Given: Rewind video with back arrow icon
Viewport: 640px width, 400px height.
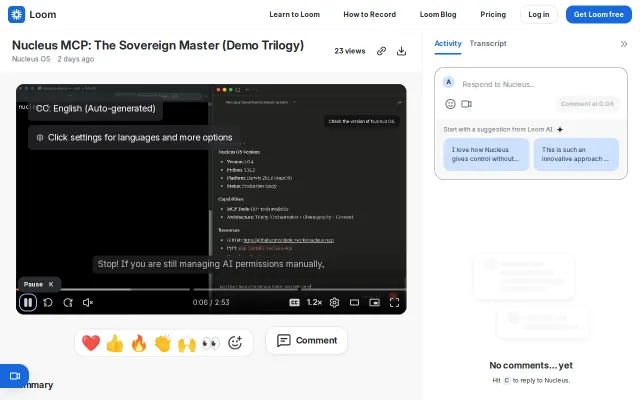Looking at the screenshot, I should (48, 302).
